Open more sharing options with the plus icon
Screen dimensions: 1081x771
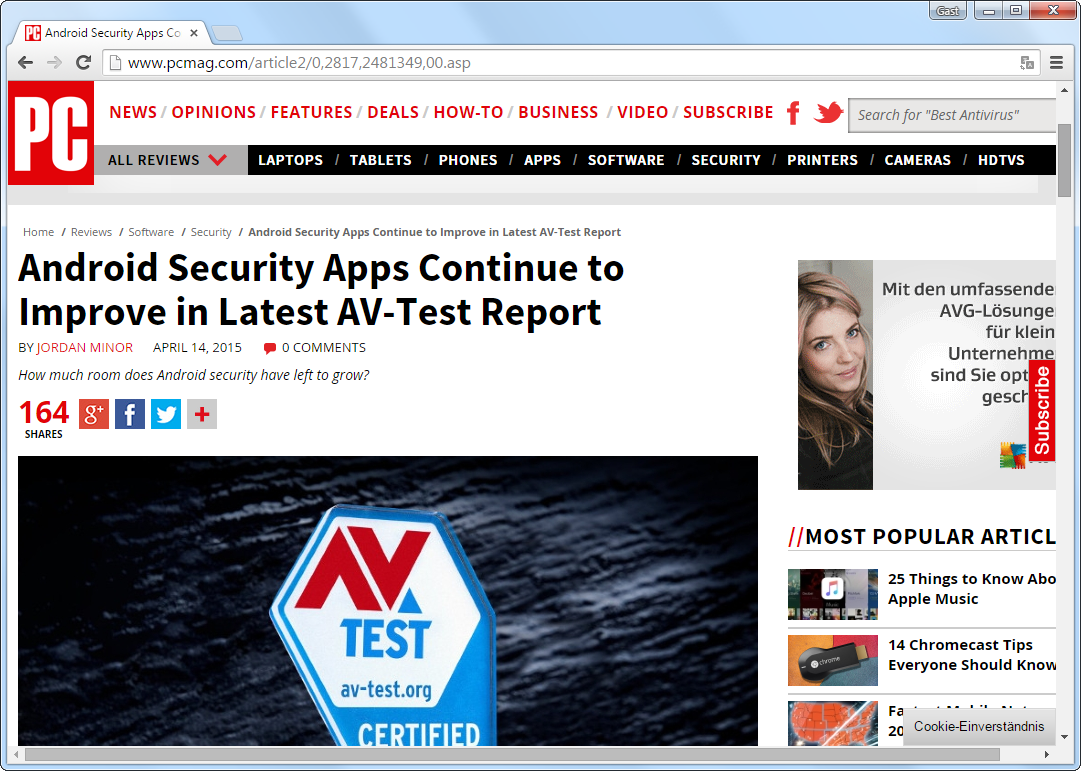click(x=201, y=413)
